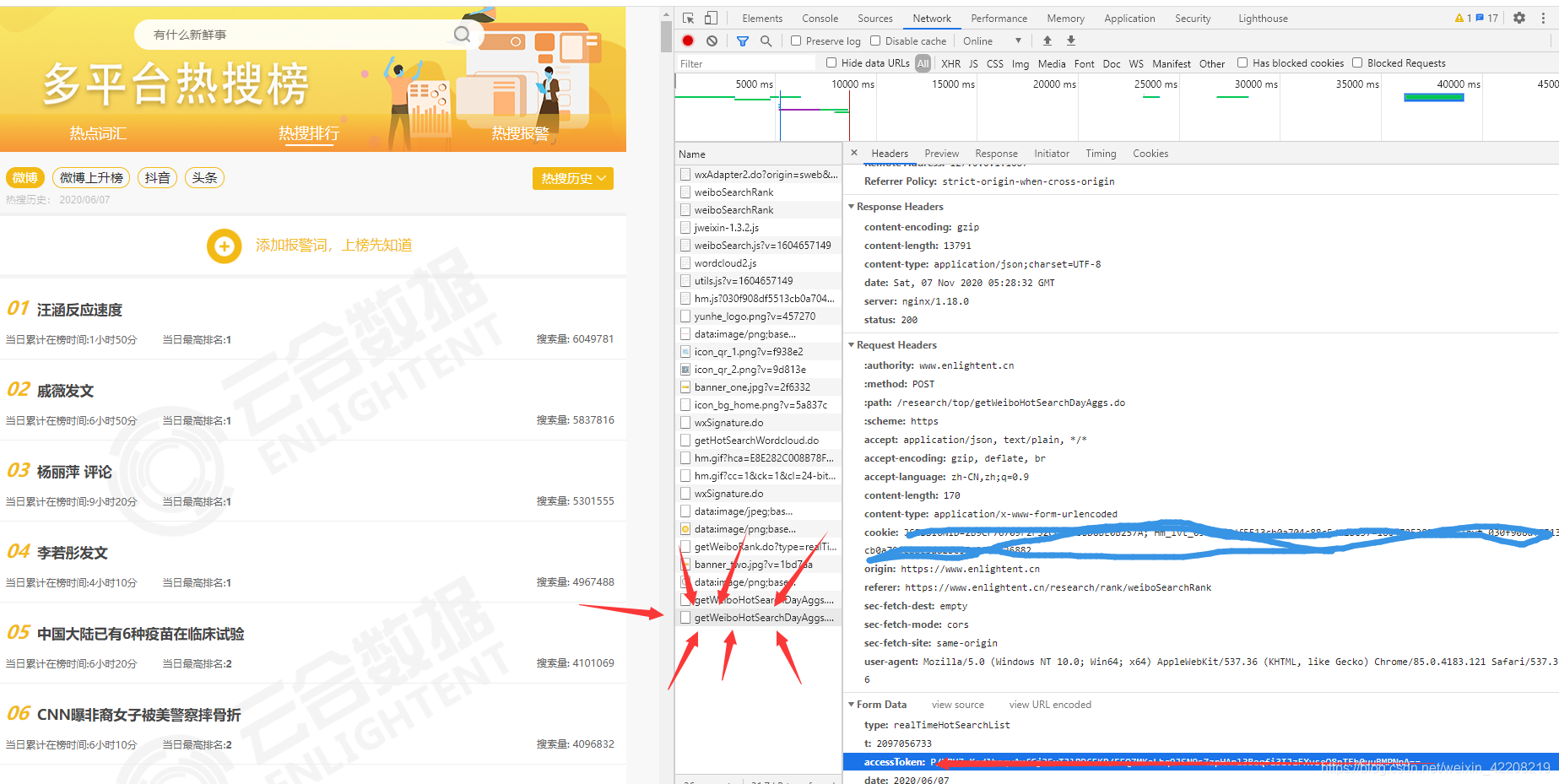This screenshot has height=784, width=1559.
Task: Open the Timing tab of request
Action: (1101, 153)
